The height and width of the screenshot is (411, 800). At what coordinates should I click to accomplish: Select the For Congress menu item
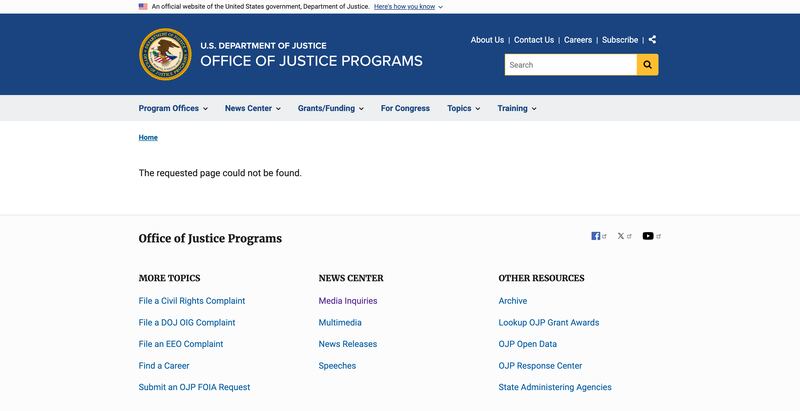pyautogui.click(x=405, y=108)
